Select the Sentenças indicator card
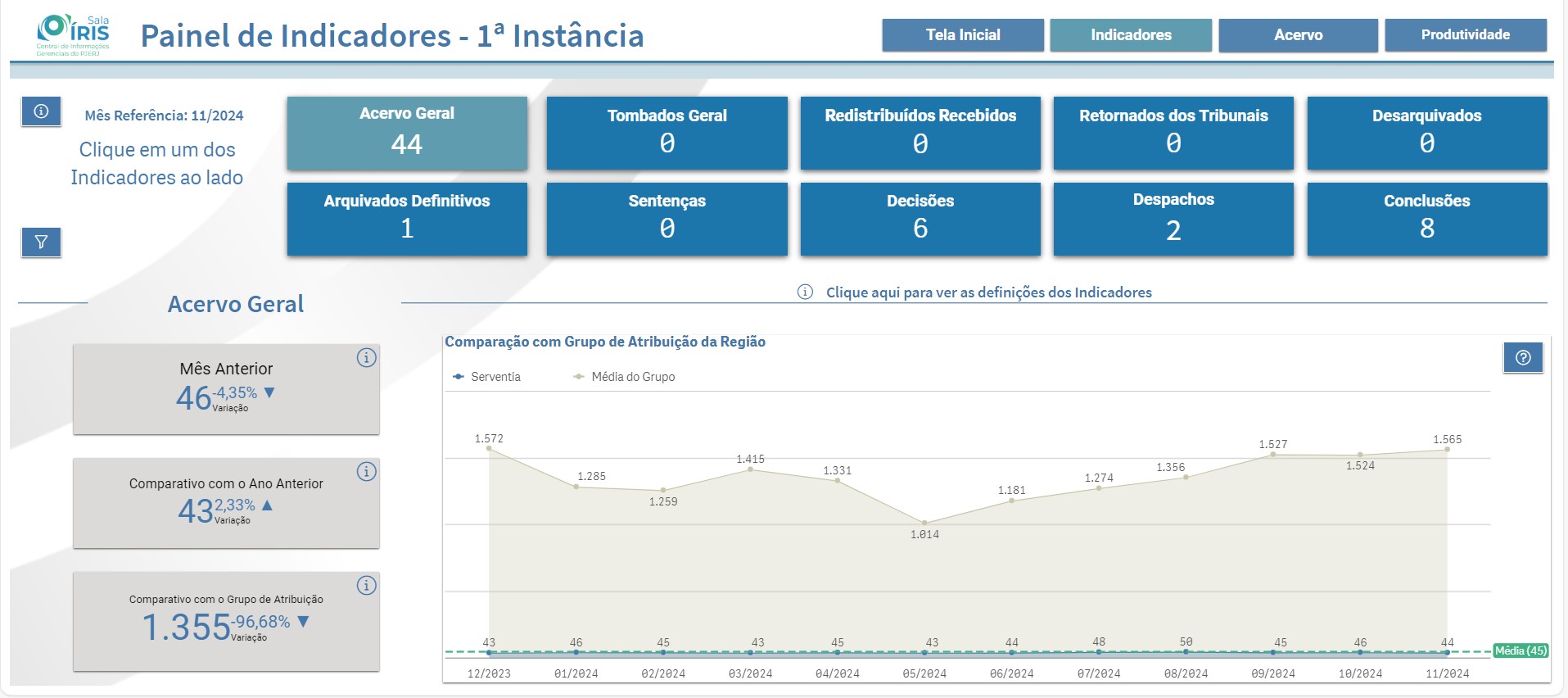 click(667, 219)
